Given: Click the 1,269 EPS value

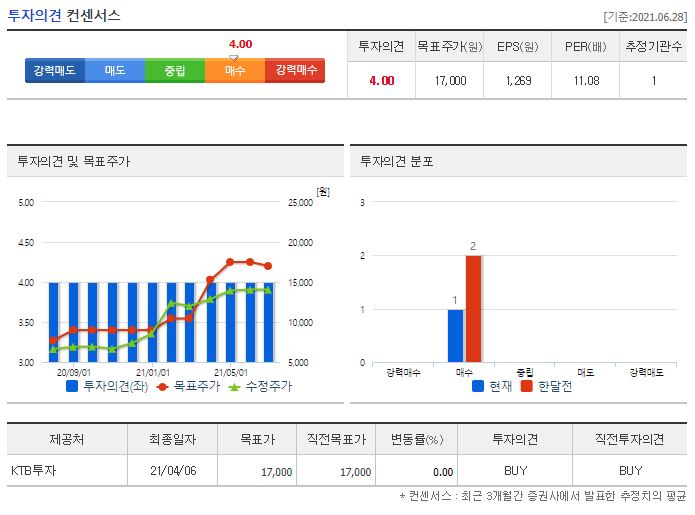Looking at the screenshot, I should point(518,81).
